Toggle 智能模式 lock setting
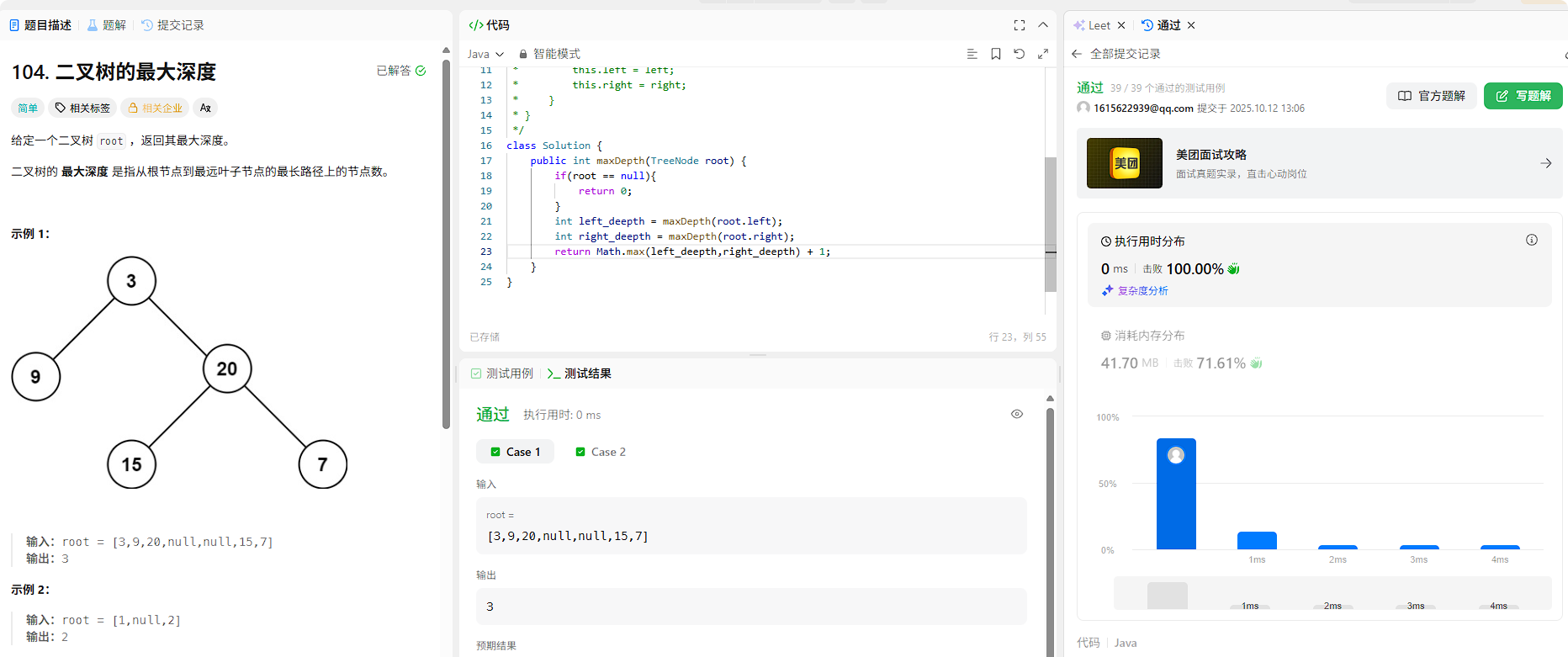The height and width of the screenshot is (657, 1568). pos(549,54)
